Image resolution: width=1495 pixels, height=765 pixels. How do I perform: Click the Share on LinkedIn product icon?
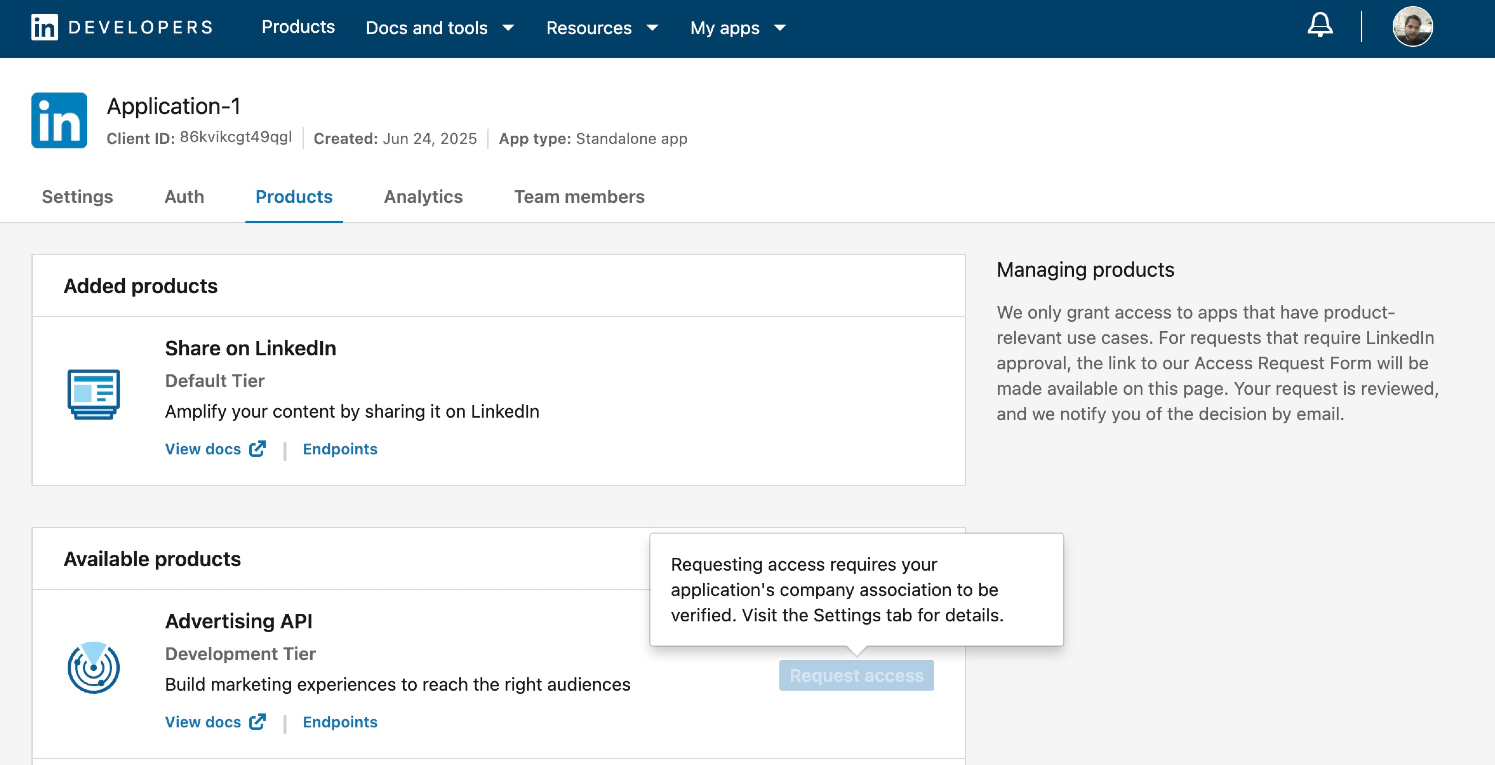94,393
